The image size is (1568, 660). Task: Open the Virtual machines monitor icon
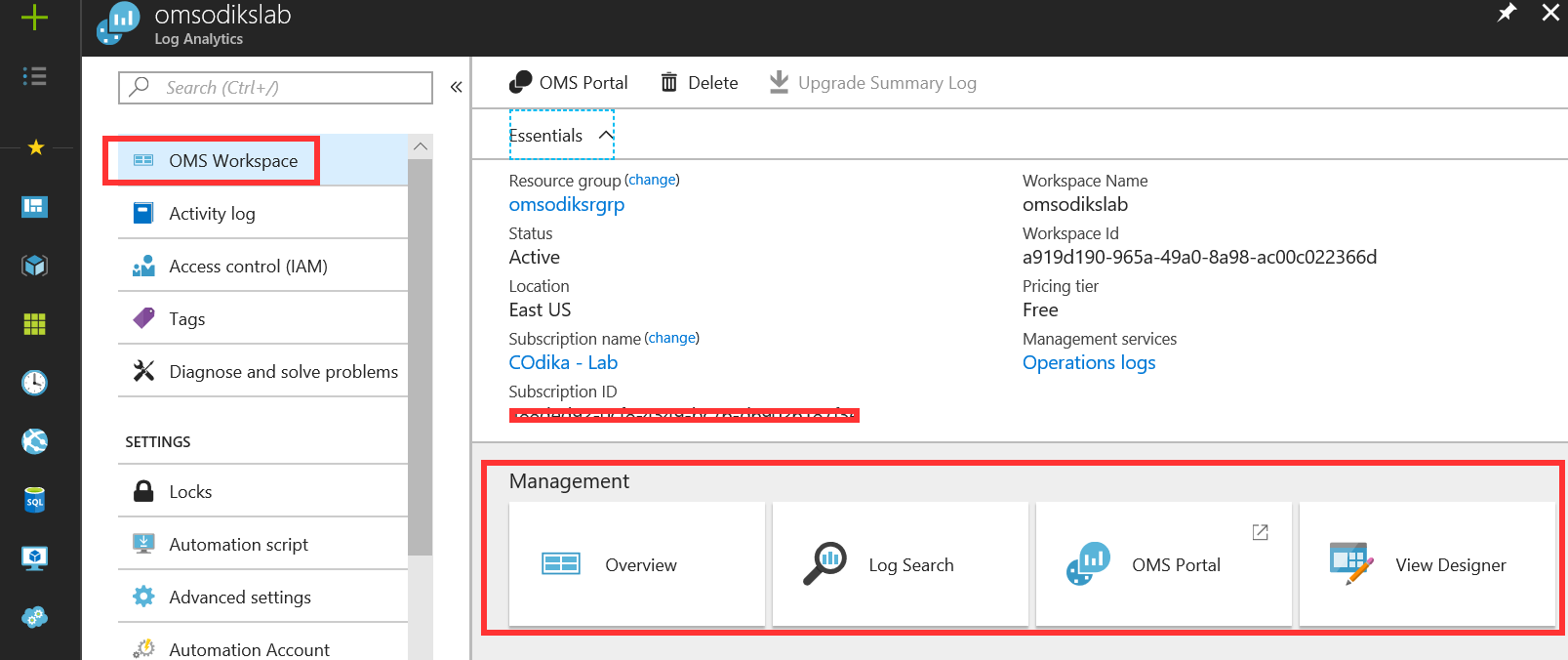35,557
